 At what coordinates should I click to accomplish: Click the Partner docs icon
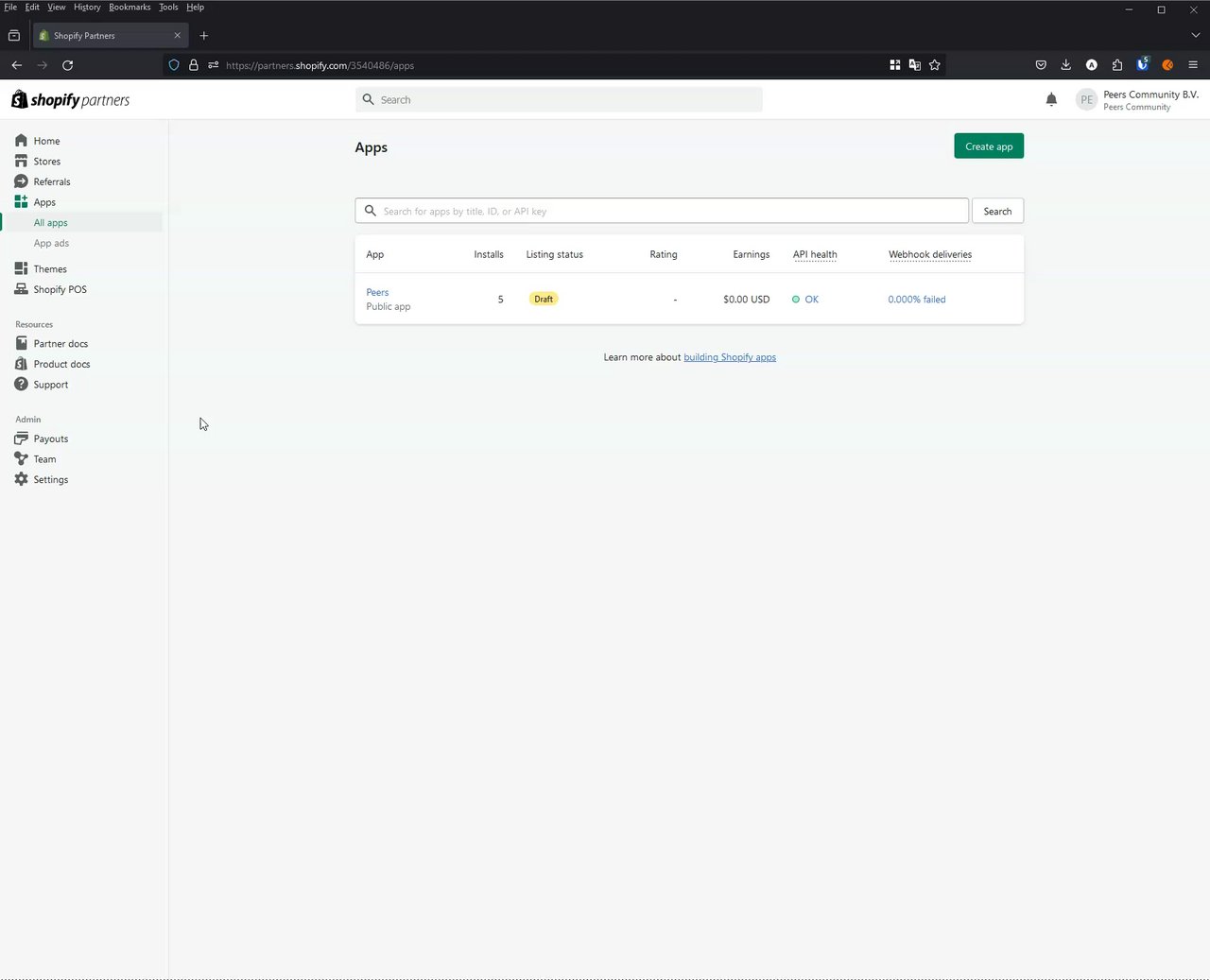coord(21,343)
